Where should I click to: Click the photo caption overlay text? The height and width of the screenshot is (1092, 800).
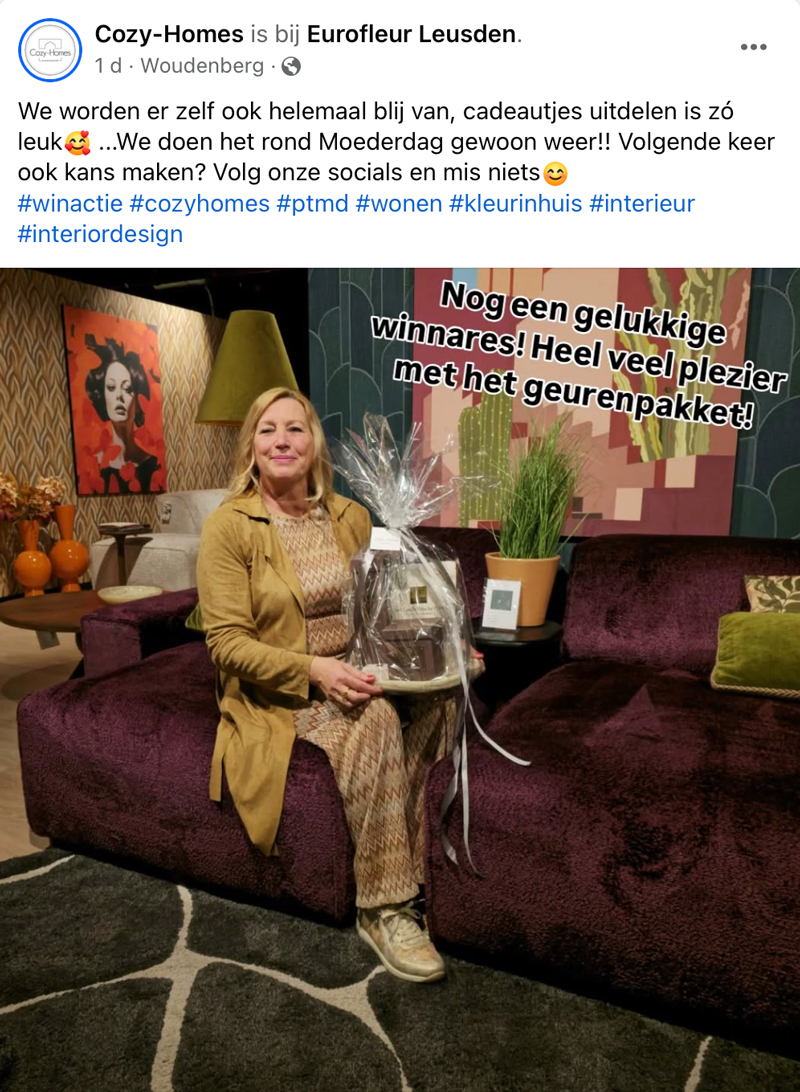579,355
